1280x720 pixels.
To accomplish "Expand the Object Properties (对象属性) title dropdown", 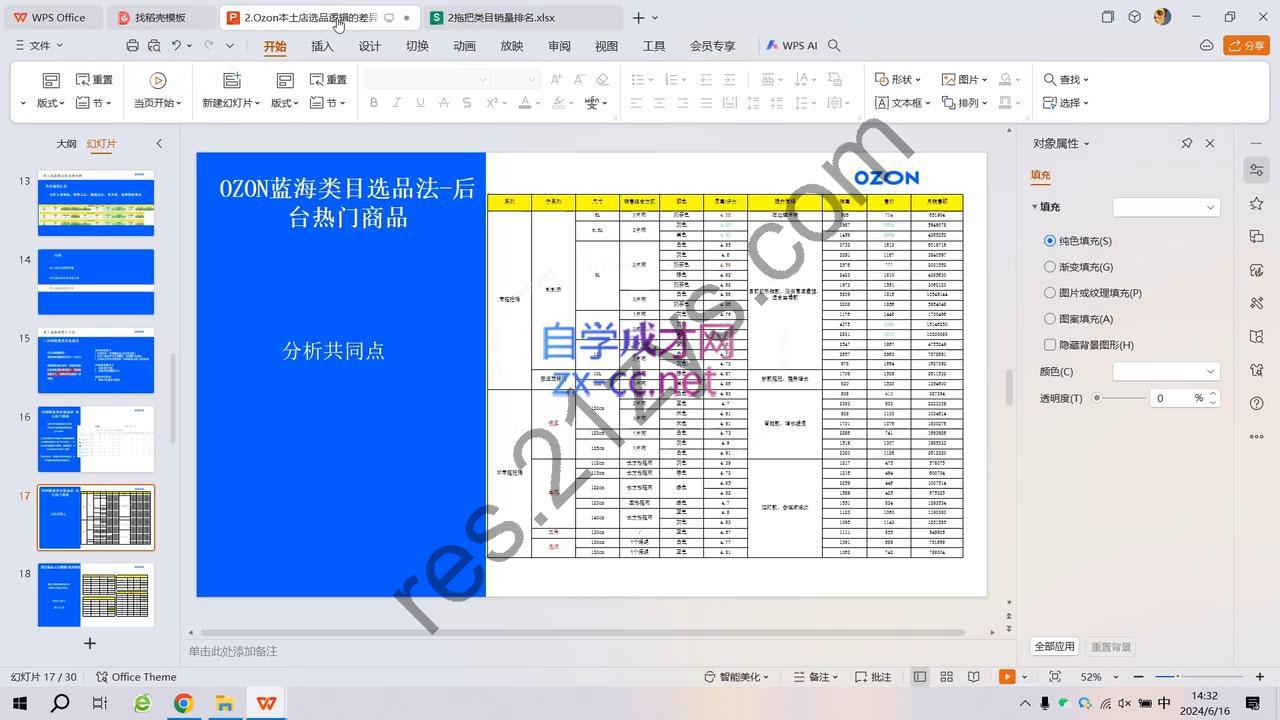I will click(x=1087, y=144).
